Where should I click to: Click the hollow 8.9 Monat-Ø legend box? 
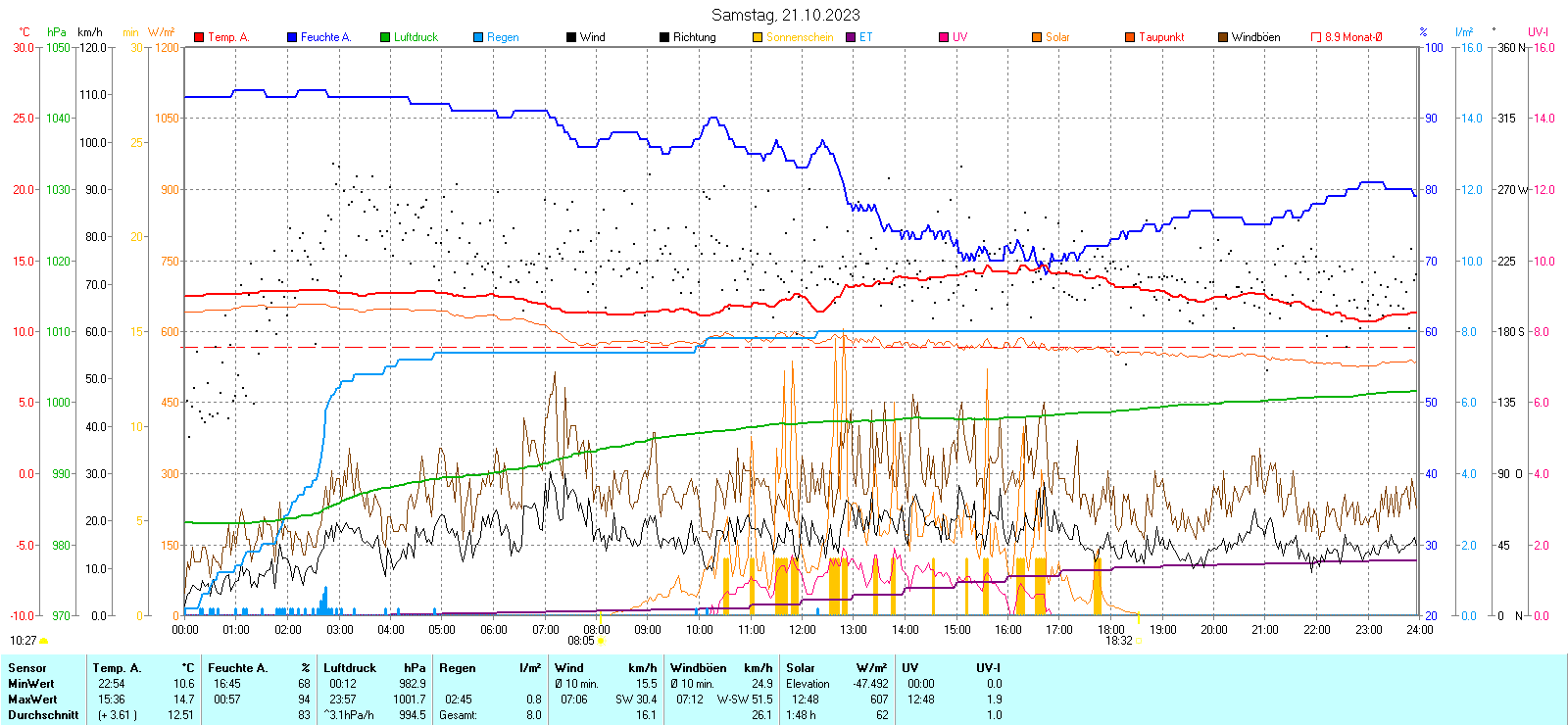pos(1316,37)
